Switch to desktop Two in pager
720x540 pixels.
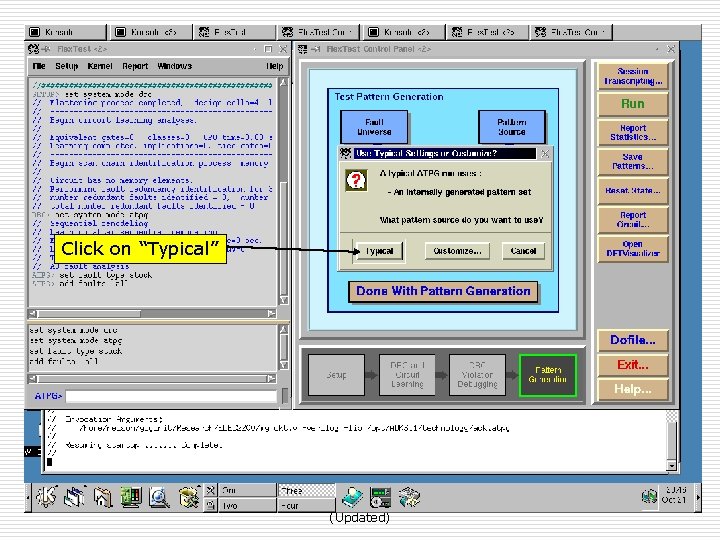pyautogui.click(x=247, y=505)
